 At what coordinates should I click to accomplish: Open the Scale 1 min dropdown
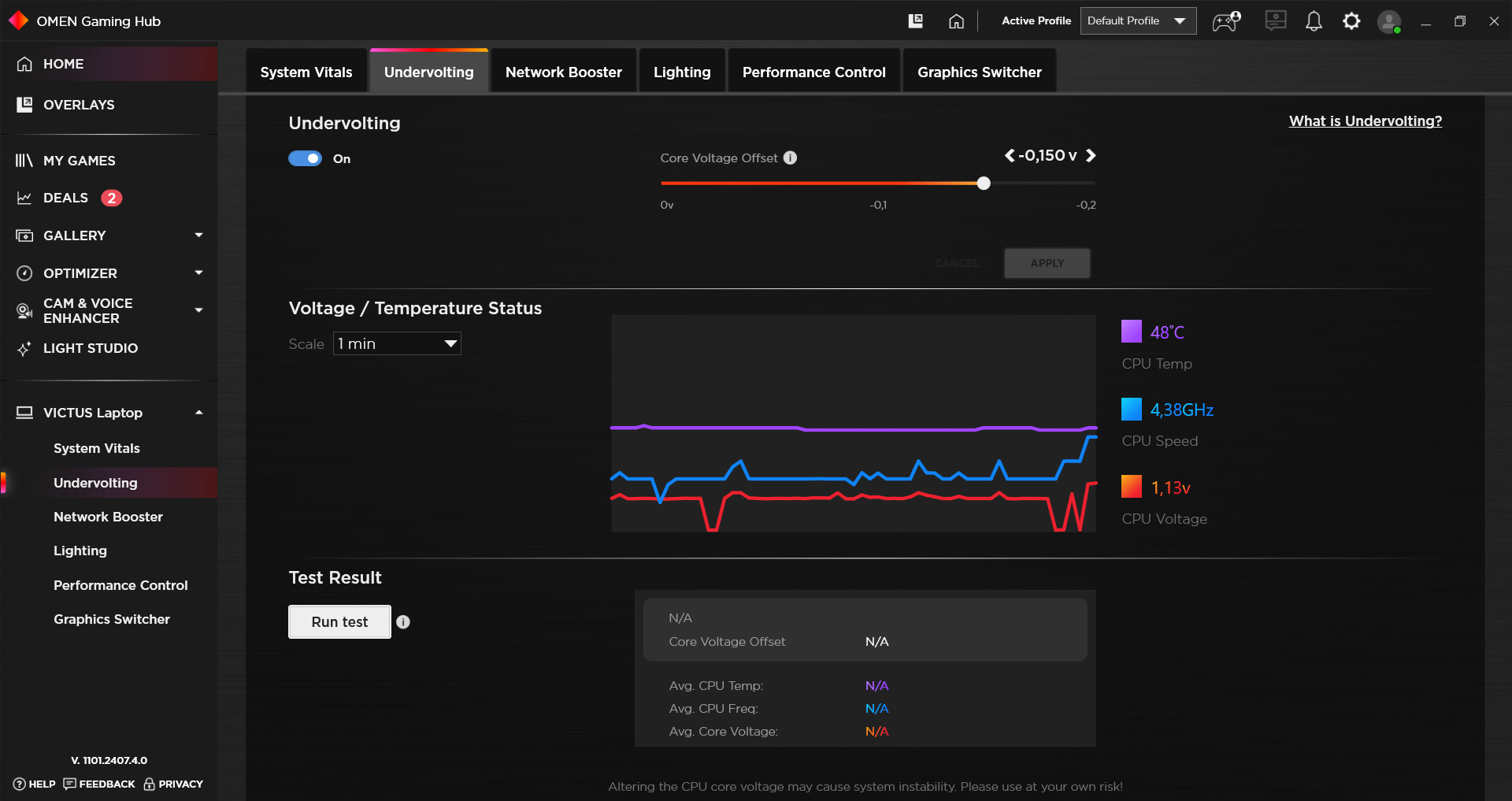coord(397,343)
